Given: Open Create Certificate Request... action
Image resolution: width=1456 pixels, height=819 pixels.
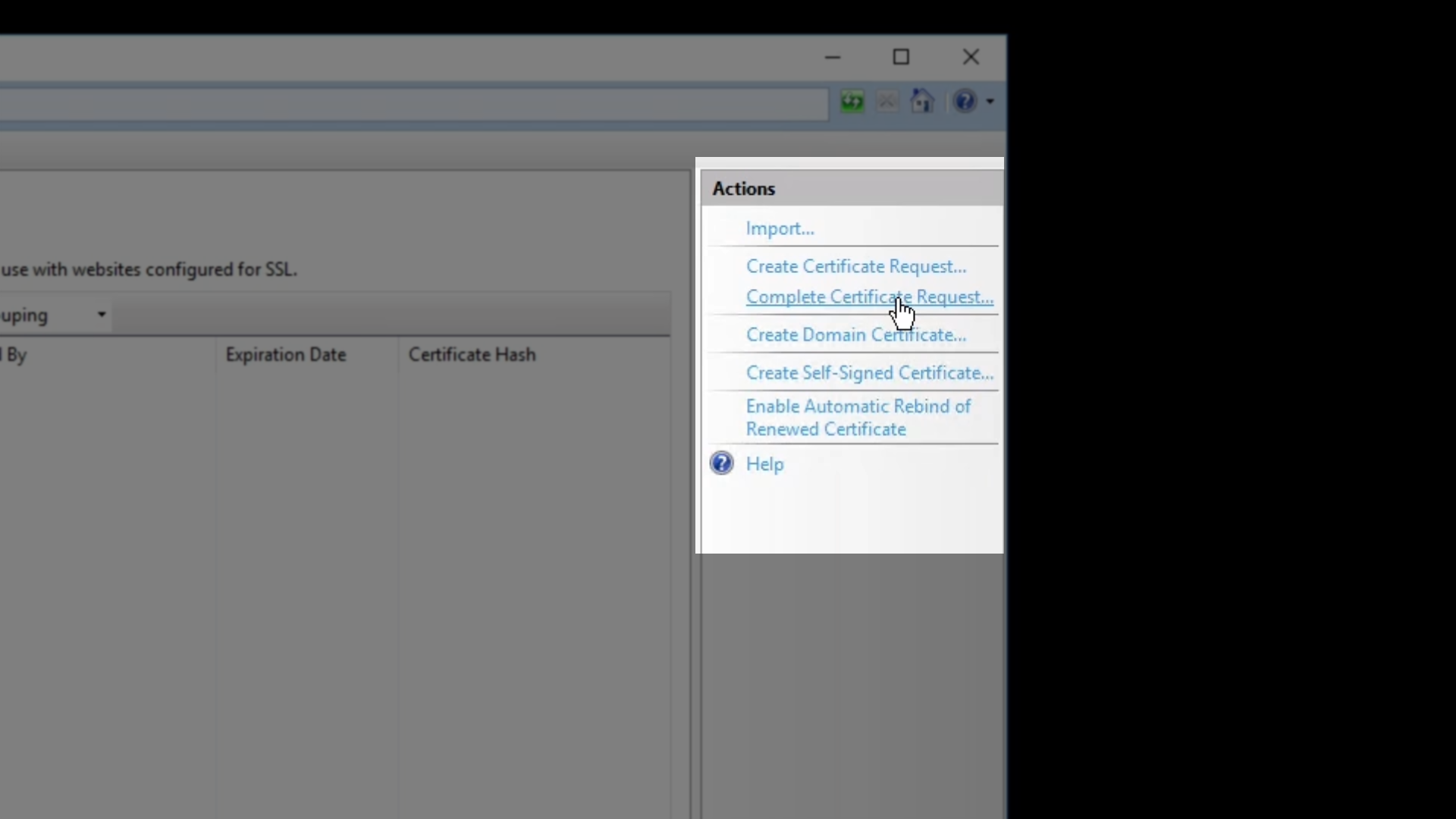Looking at the screenshot, I should pyautogui.click(x=855, y=266).
